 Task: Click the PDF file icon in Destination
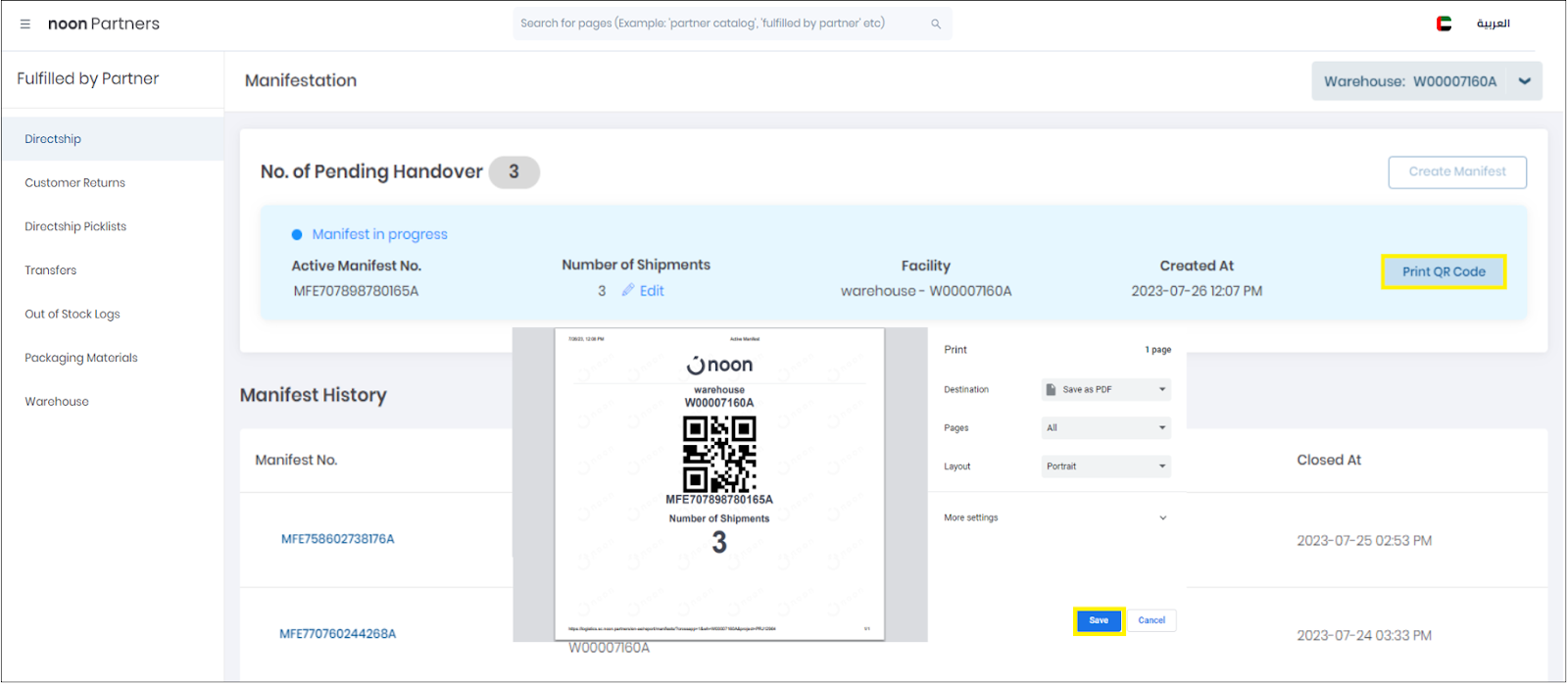(x=1051, y=389)
